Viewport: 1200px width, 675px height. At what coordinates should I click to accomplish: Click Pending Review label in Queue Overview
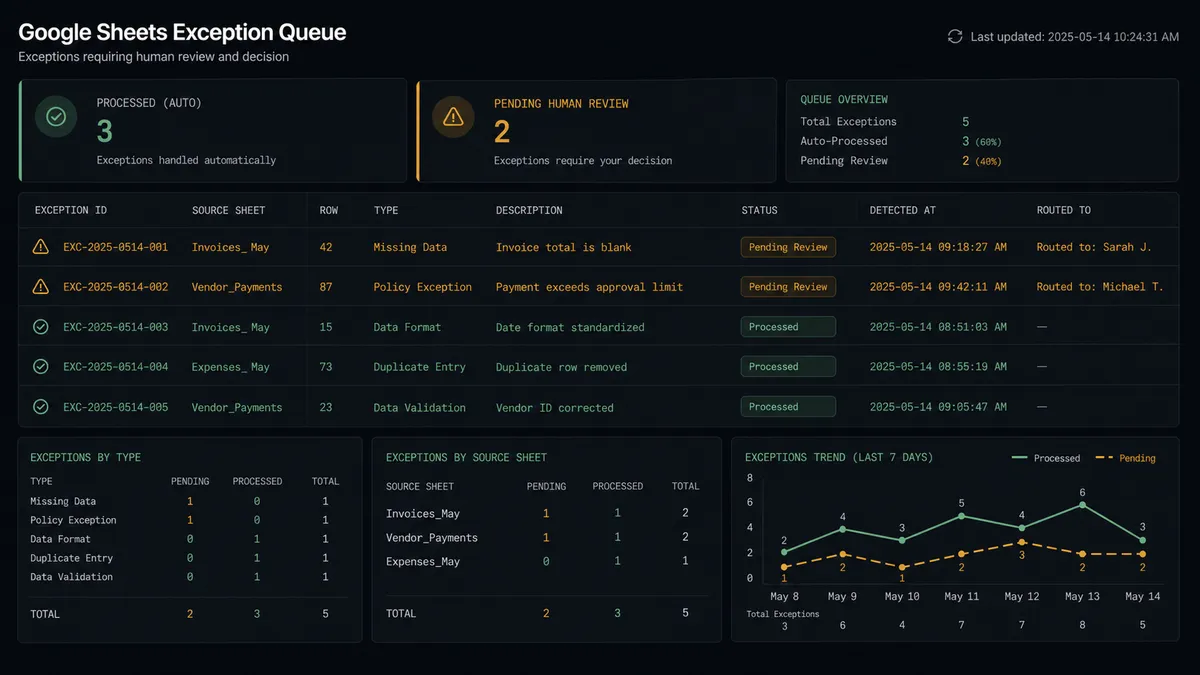[x=844, y=160]
